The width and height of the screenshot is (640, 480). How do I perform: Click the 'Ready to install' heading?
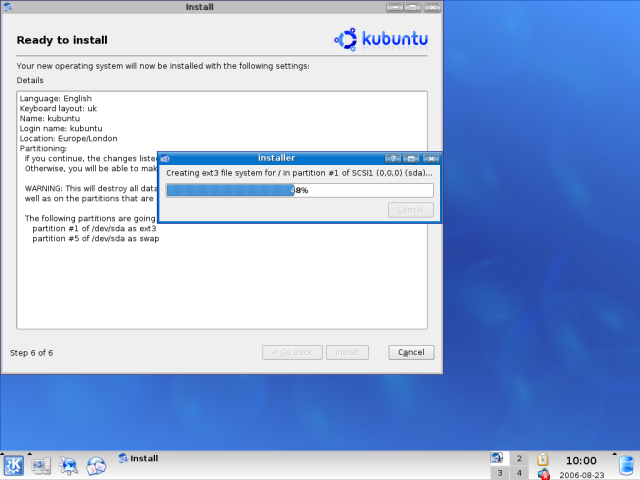click(x=62, y=40)
